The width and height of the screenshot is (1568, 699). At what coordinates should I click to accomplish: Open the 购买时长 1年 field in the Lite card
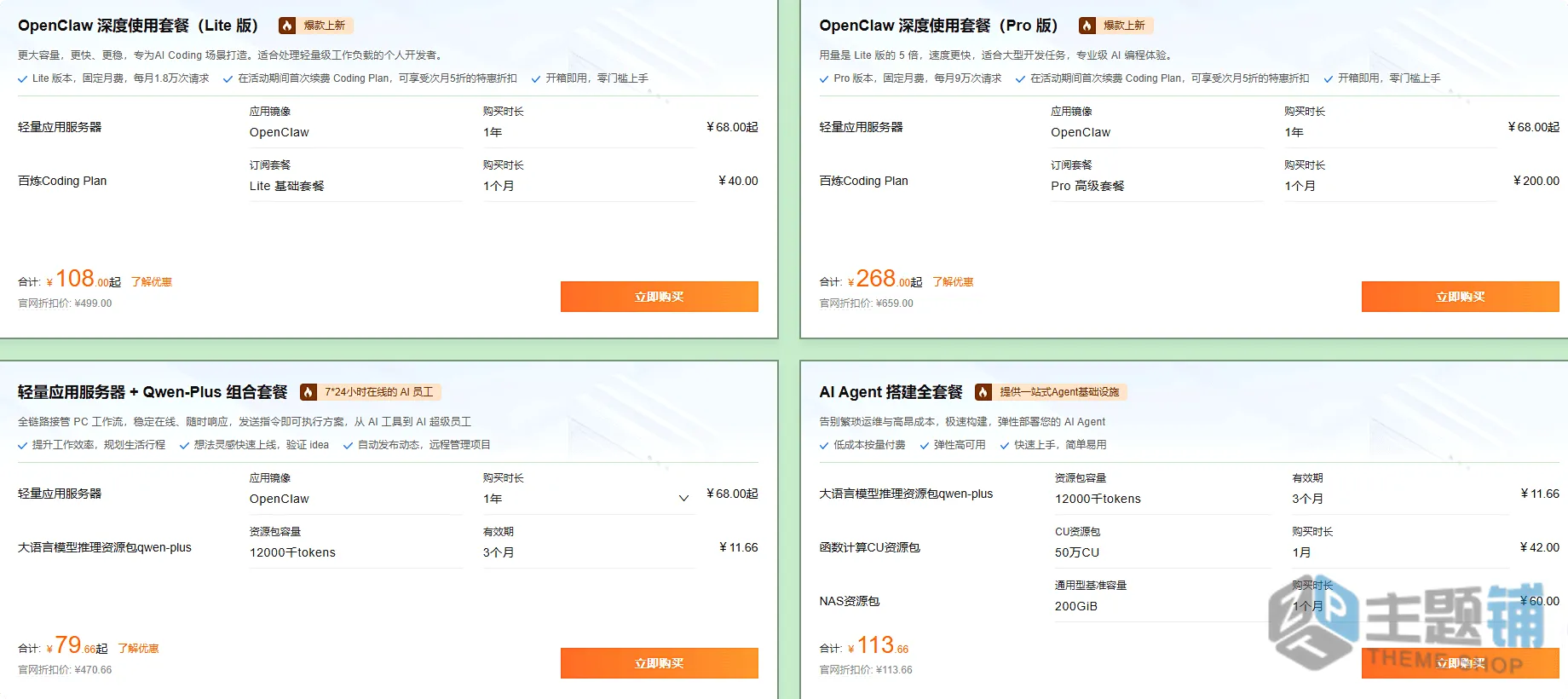[x=589, y=132]
